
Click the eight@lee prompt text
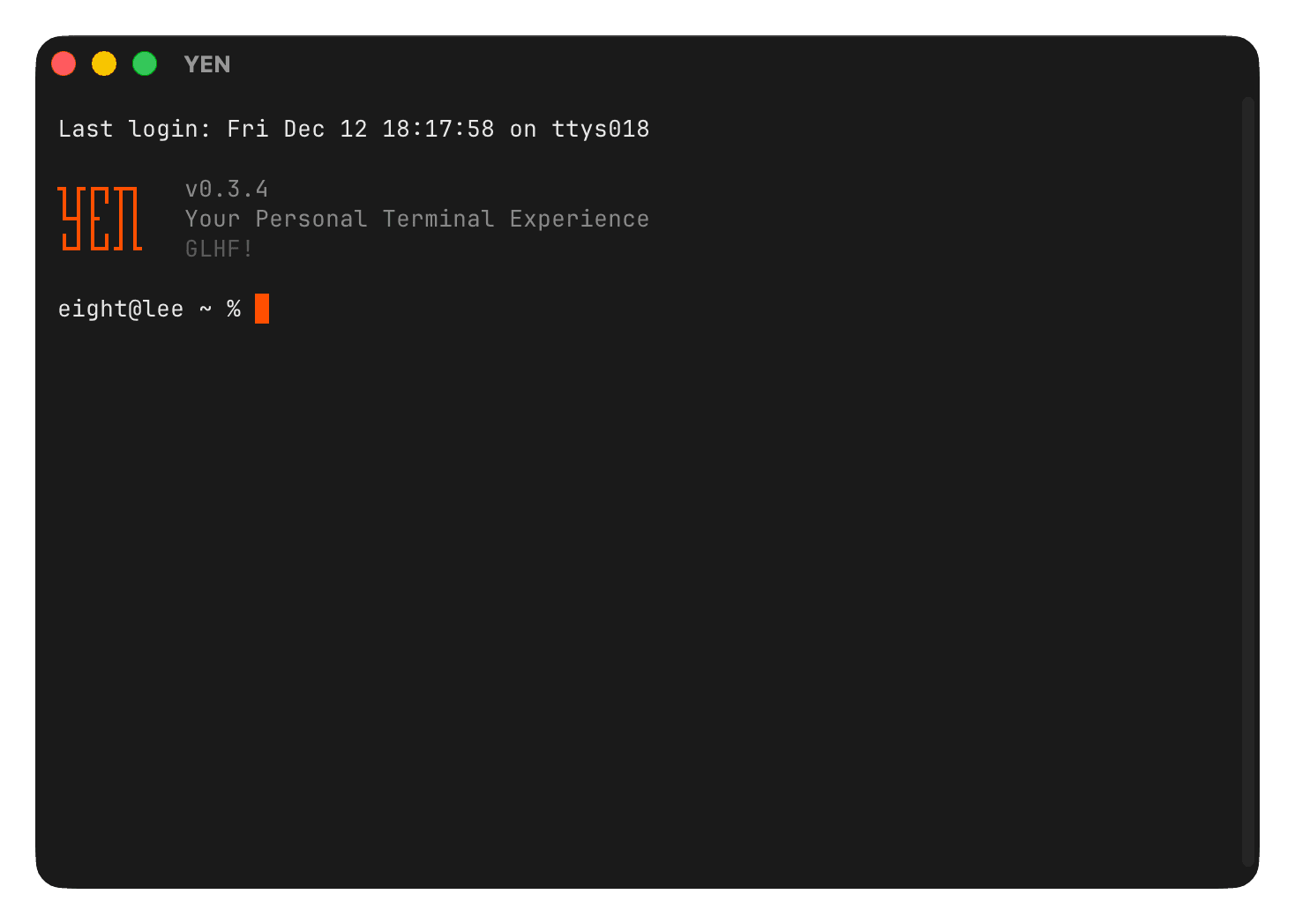pyautogui.click(x=121, y=309)
